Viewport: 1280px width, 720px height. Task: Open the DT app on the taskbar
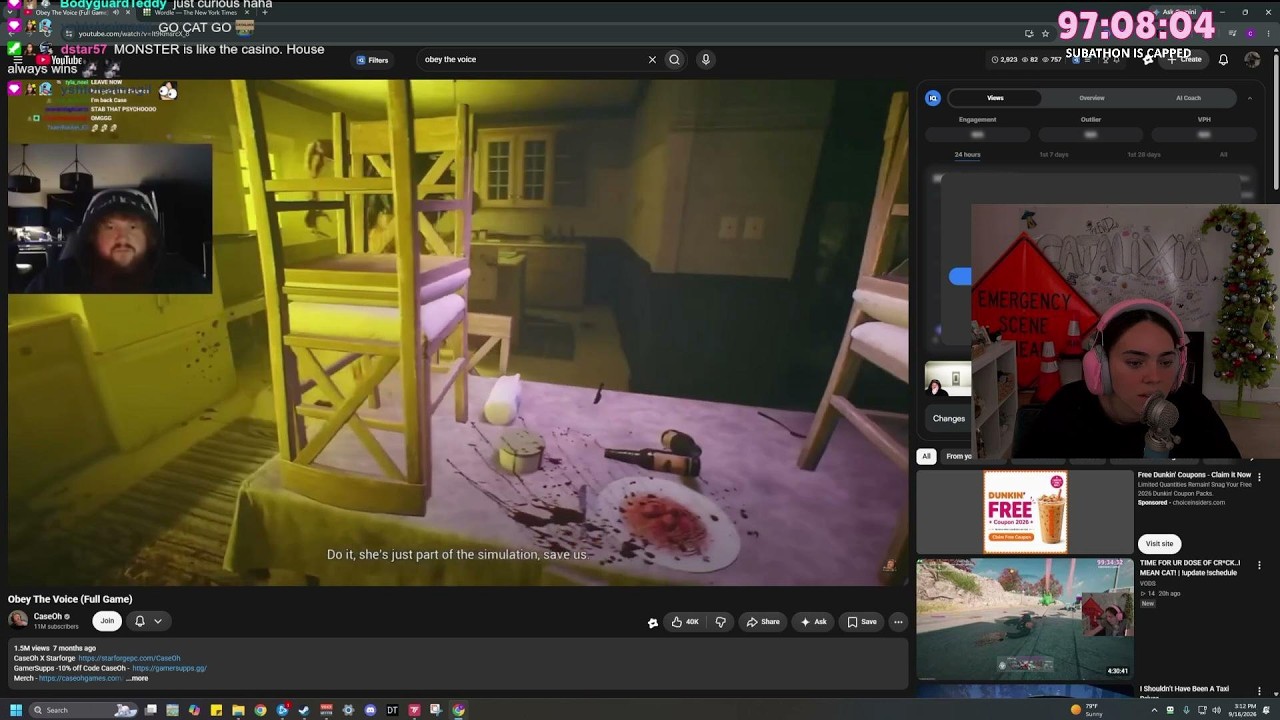pyautogui.click(x=392, y=710)
